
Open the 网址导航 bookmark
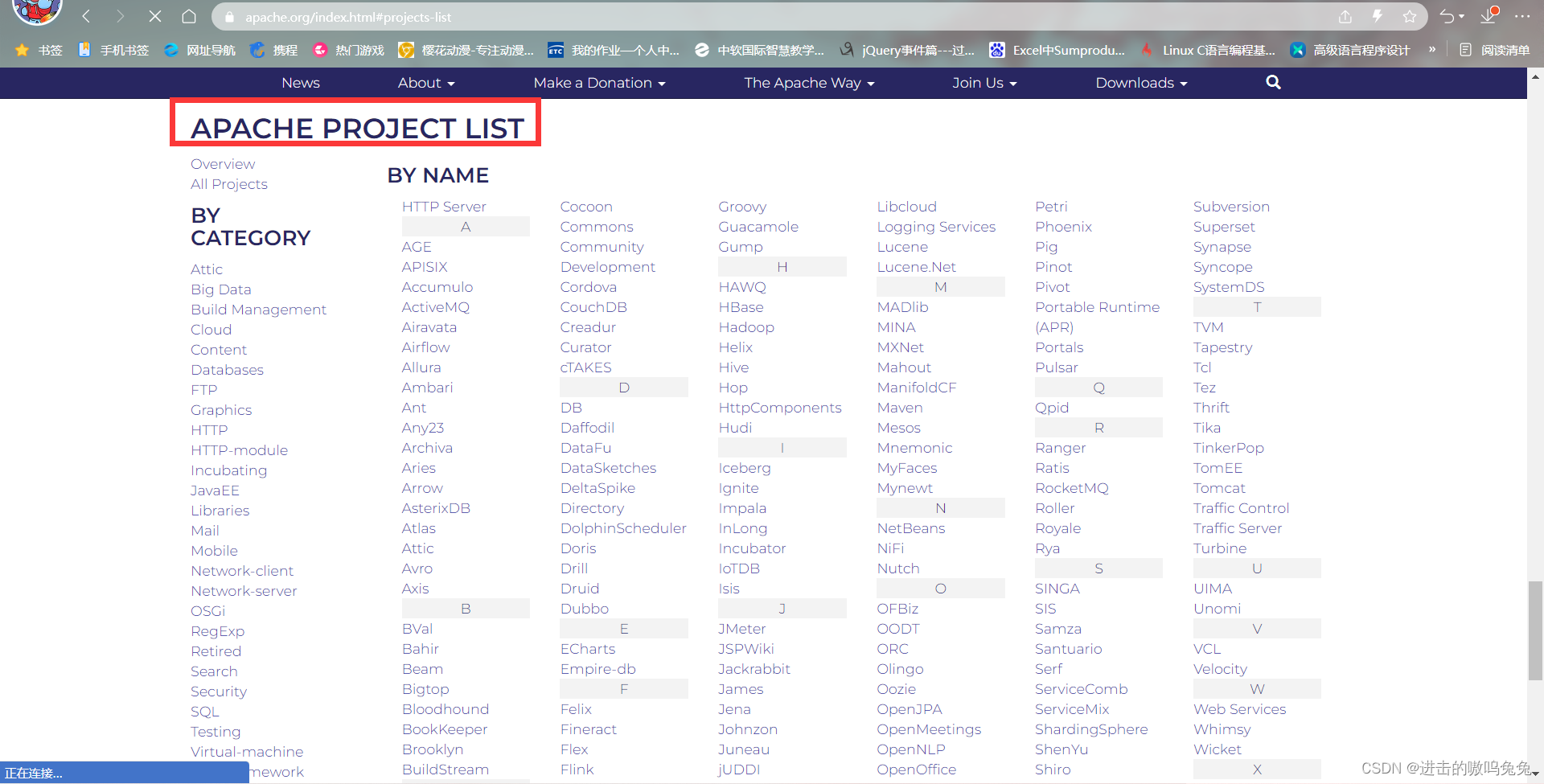(x=199, y=50)
